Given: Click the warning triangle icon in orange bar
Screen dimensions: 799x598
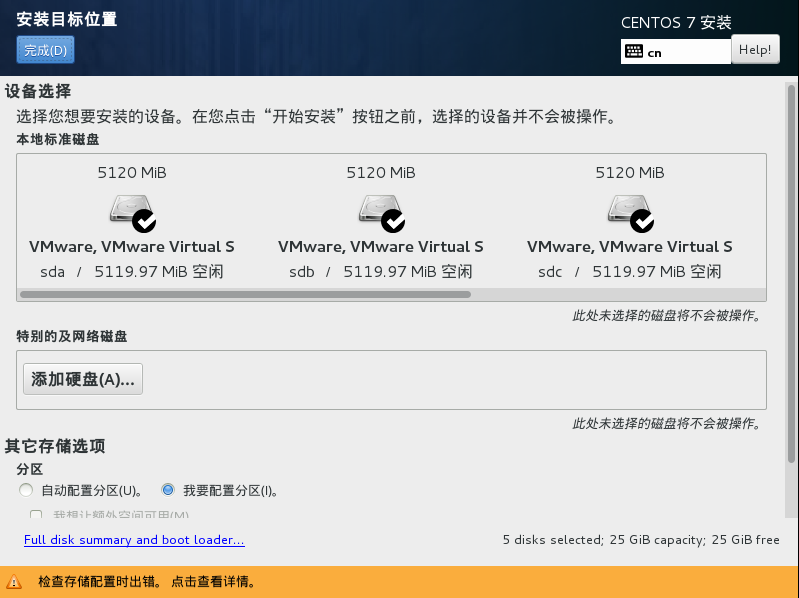Looking at the screenshot, I should point(14,581).
